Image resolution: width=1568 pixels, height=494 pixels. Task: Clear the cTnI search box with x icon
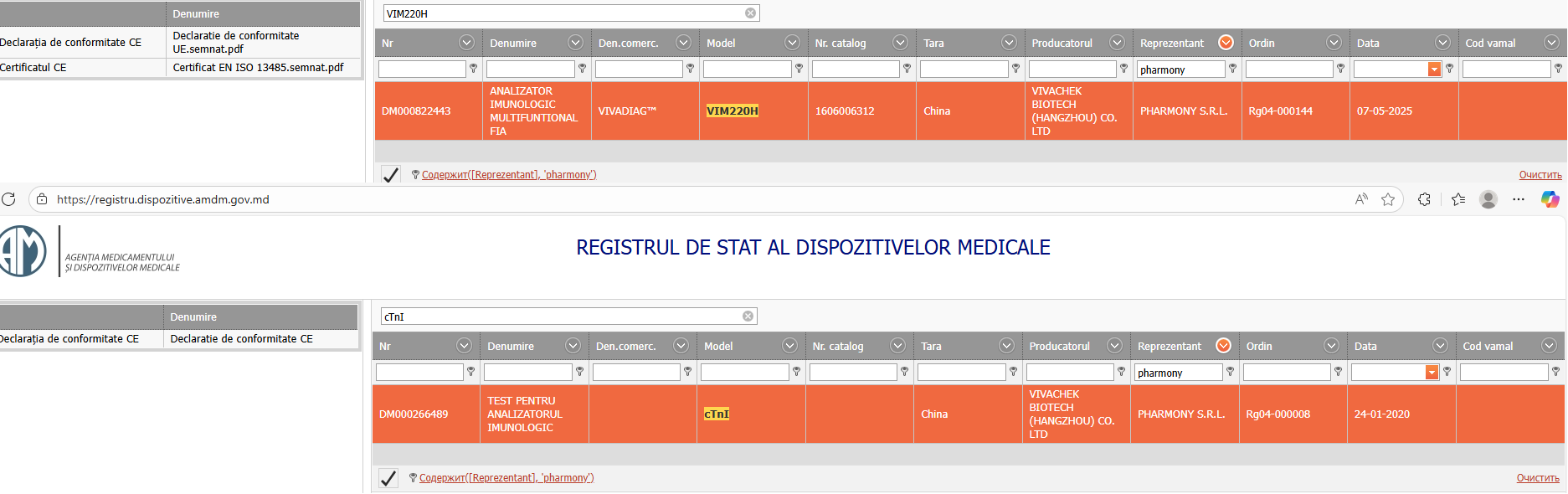748,316
